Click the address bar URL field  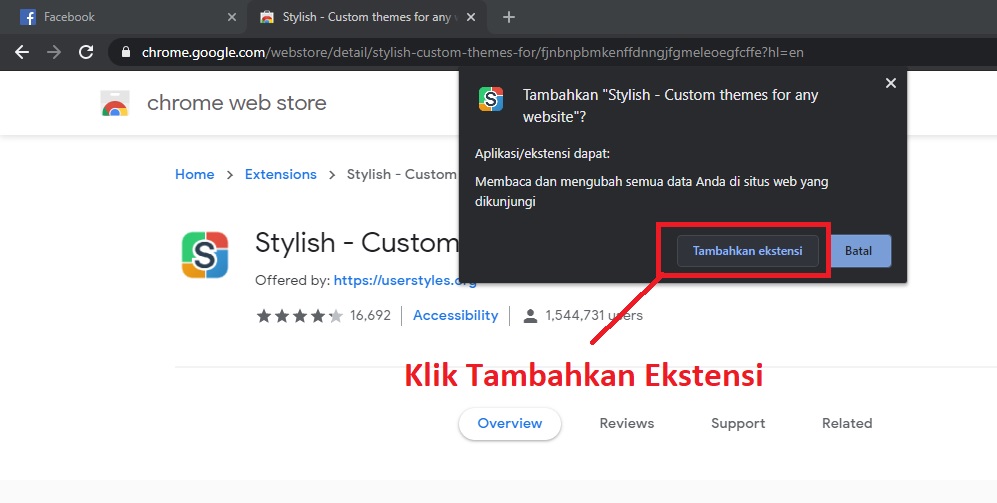(472, 52)
